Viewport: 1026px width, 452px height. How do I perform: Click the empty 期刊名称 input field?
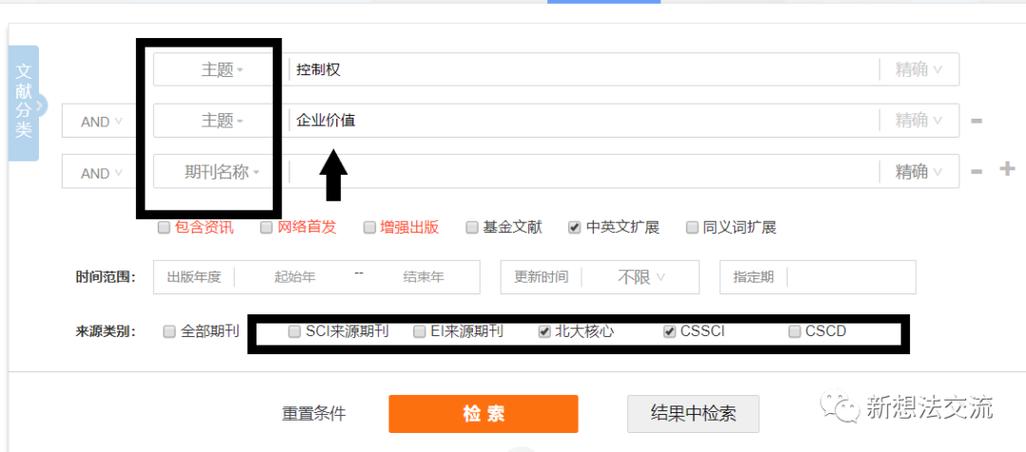tap(584, 172)
